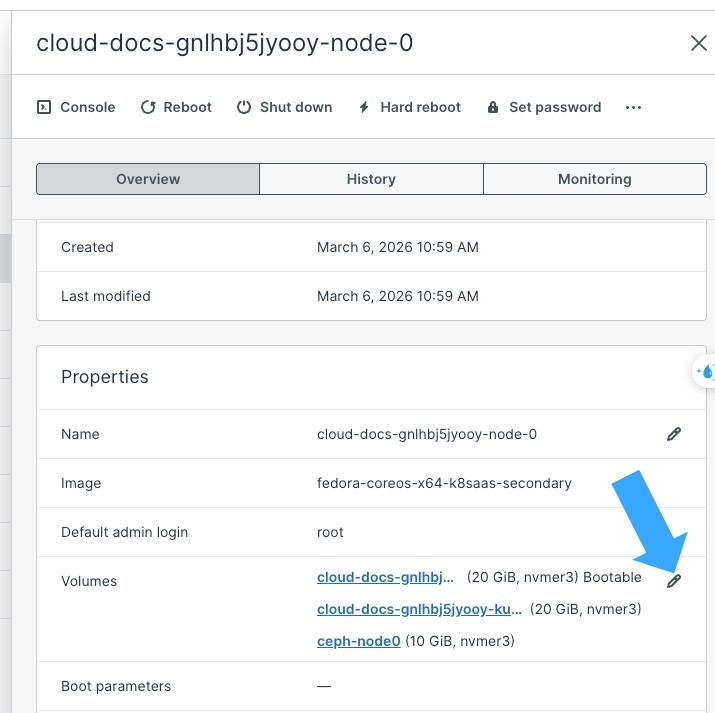The image size is (715, 713).
Task: Switch to the History tab
Action: tap(371, 179)
